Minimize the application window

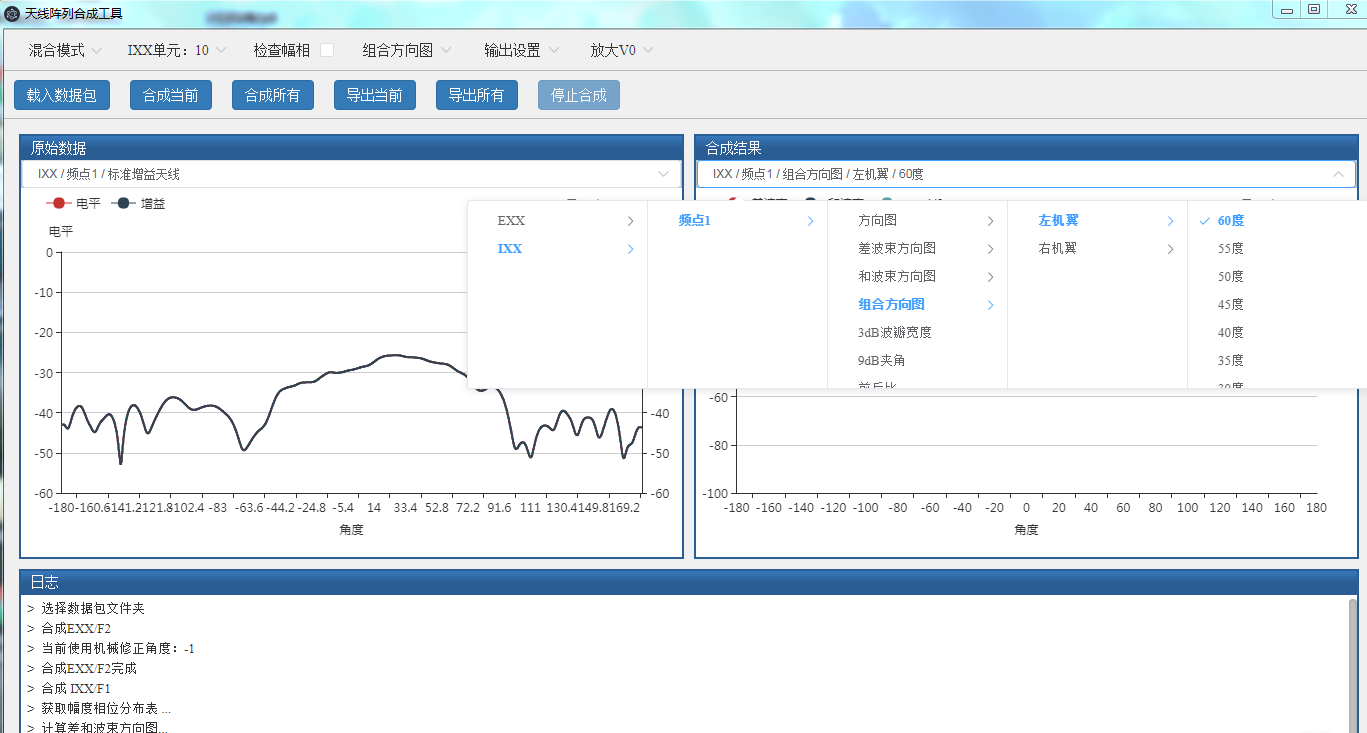(1287, 9)
